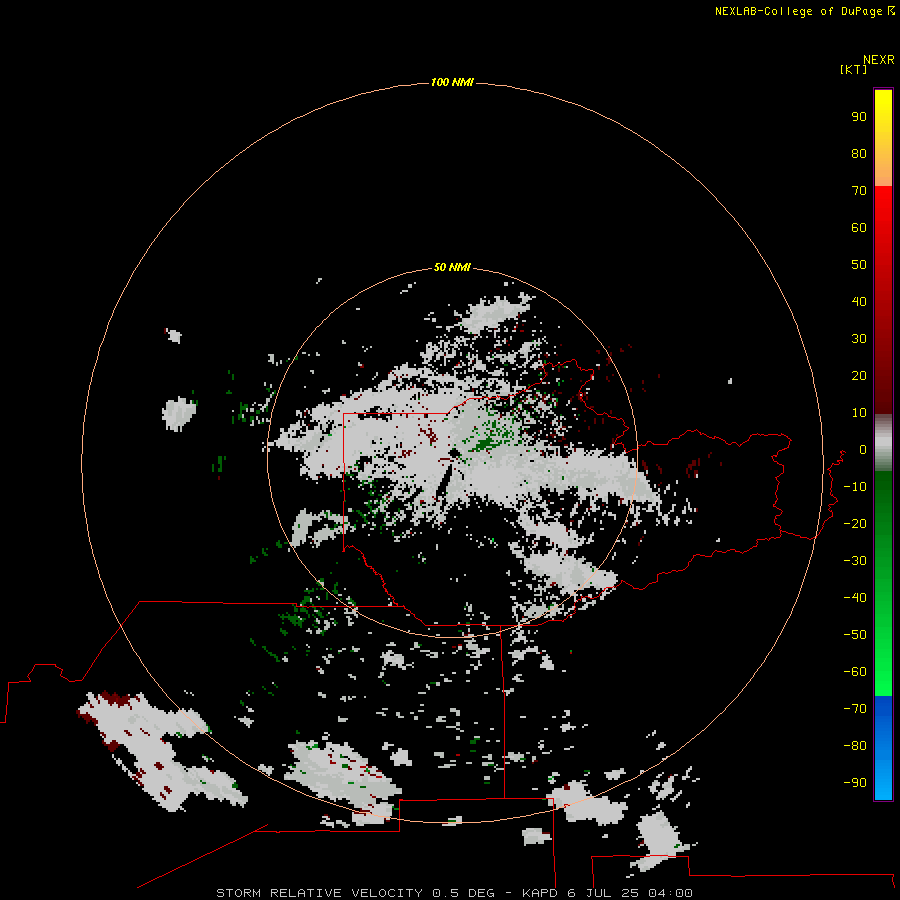The height and width of the screenshot is (900, 900).
Task: Click the 6 JUL 25 04:00 timestamp
Action: pyautogui.click(x=630, y=893)
